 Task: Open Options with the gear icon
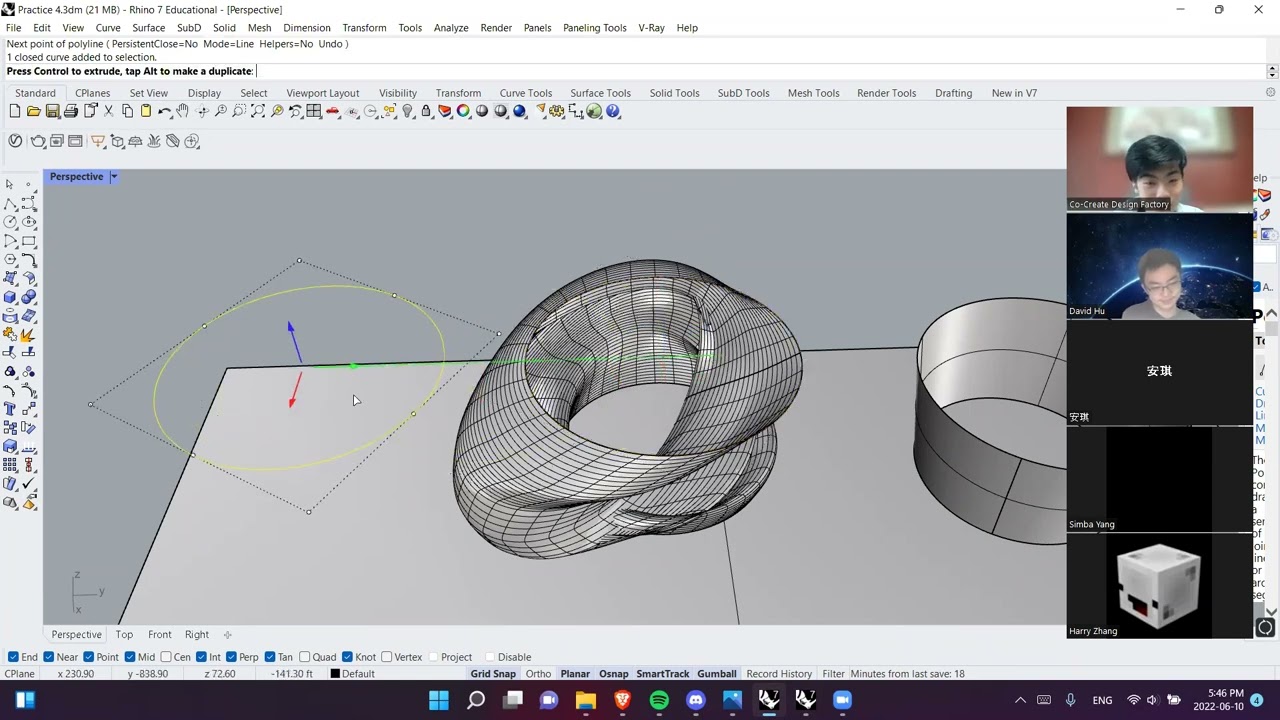tap(556, 111)
